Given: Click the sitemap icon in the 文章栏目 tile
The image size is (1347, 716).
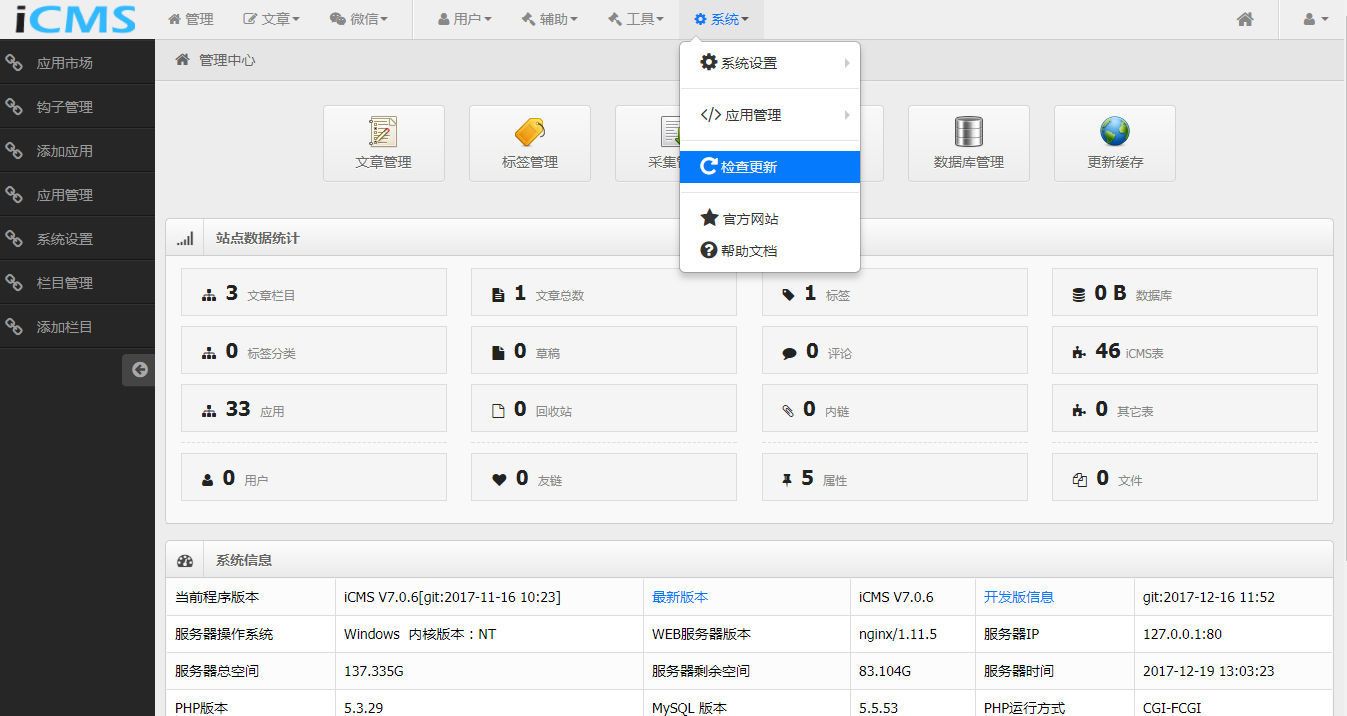Looking at the screenshot, I should 209,295.
